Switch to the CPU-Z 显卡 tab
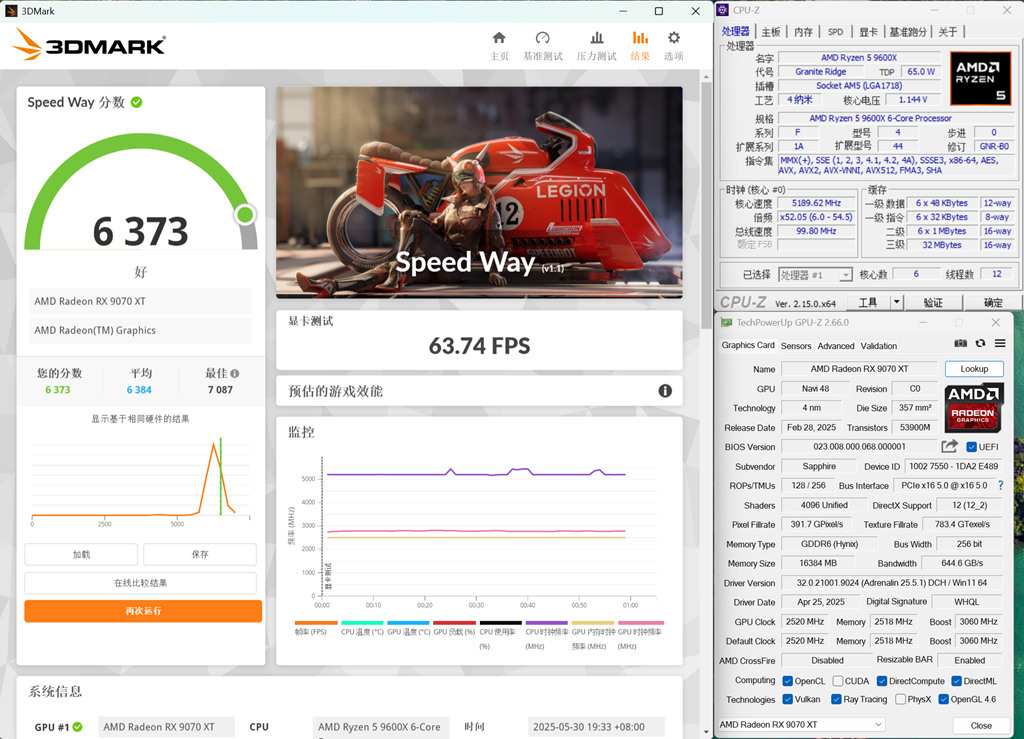Screen dimensions: 1024x739 pos(868,31)
